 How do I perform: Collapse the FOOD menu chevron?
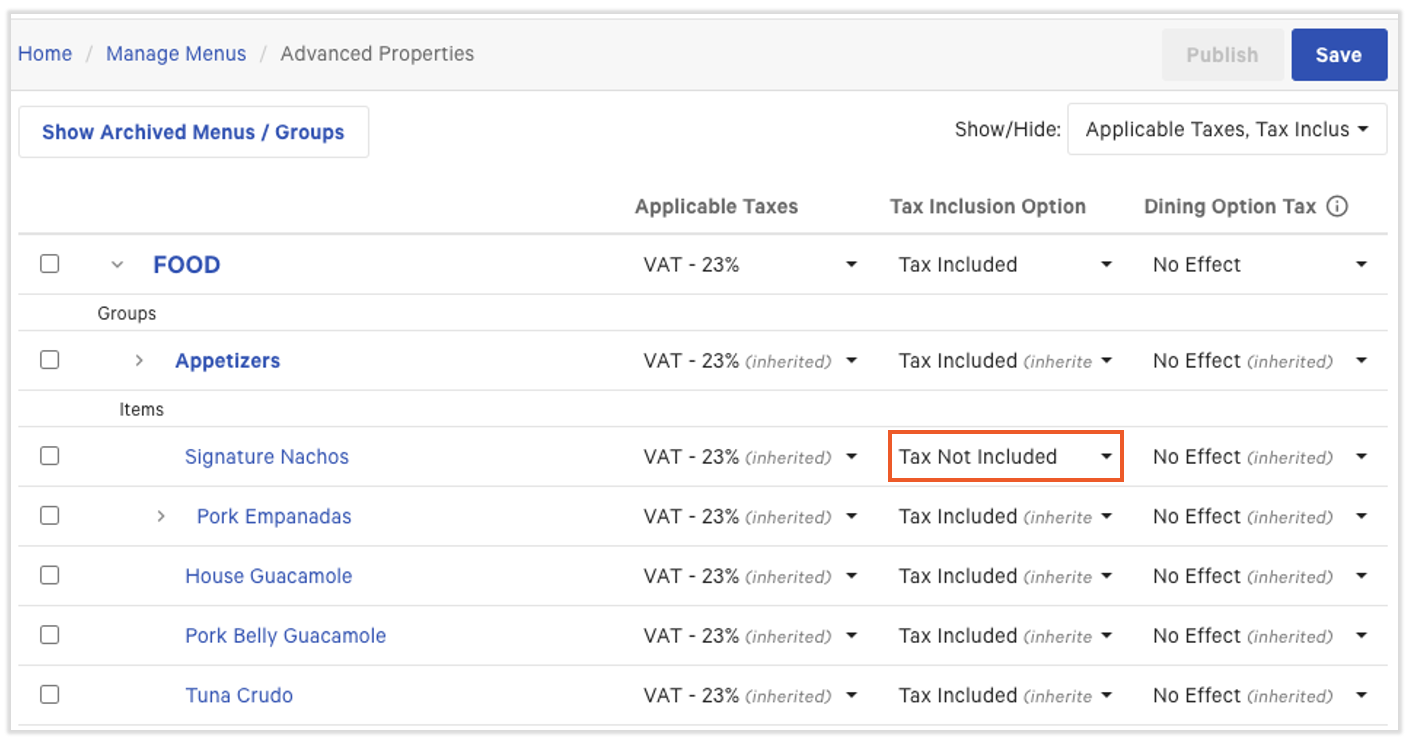[x=117, y=265]
